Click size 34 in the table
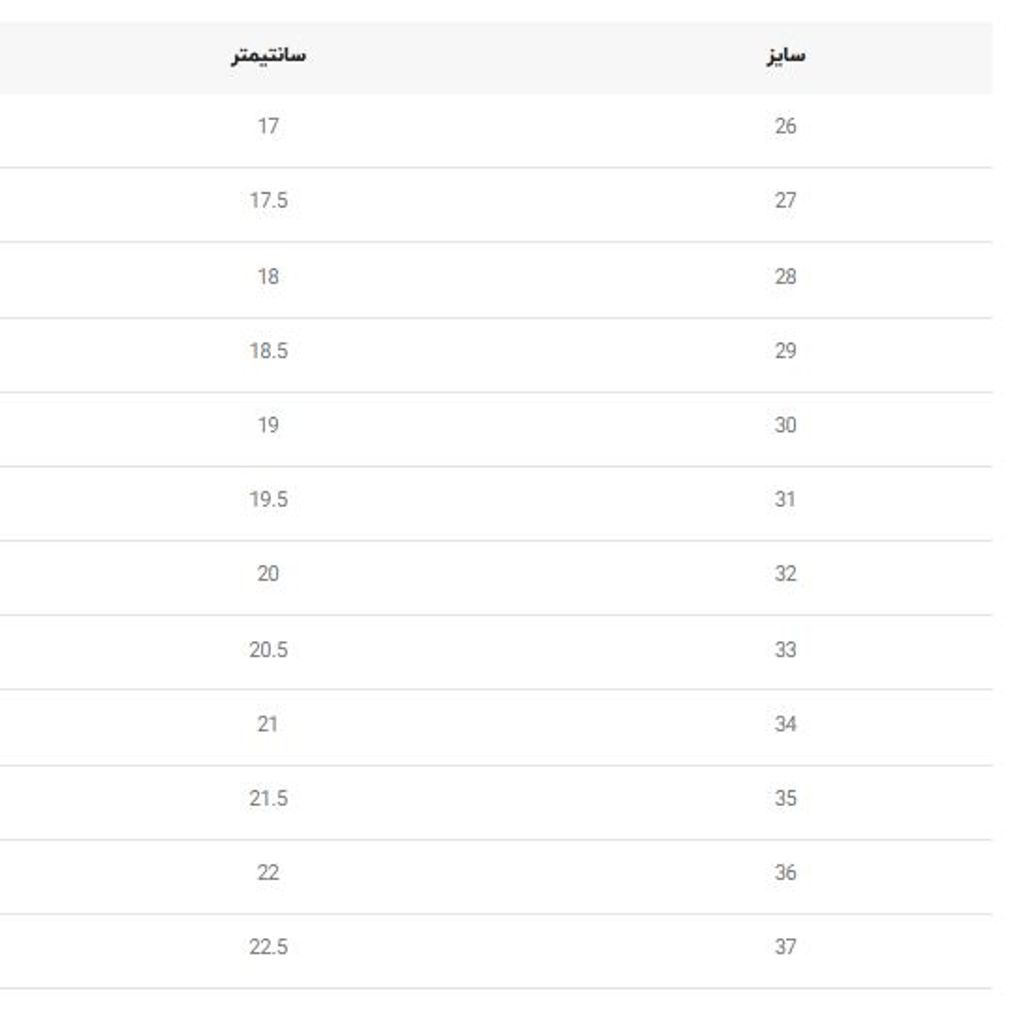This screenshot has height=1024, width=1024. pos(785,724)
